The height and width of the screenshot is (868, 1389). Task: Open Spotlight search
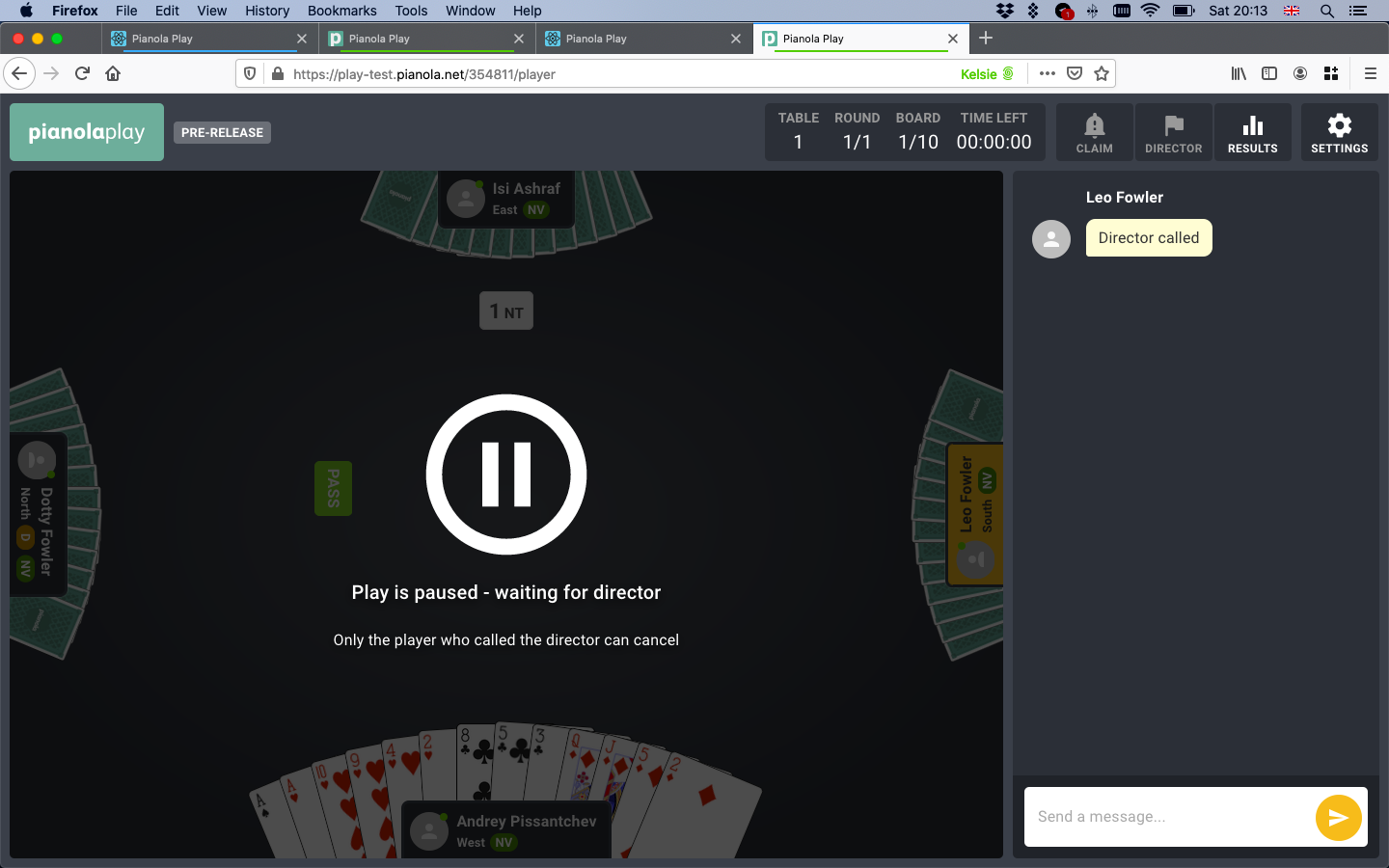click(1327, 11)
